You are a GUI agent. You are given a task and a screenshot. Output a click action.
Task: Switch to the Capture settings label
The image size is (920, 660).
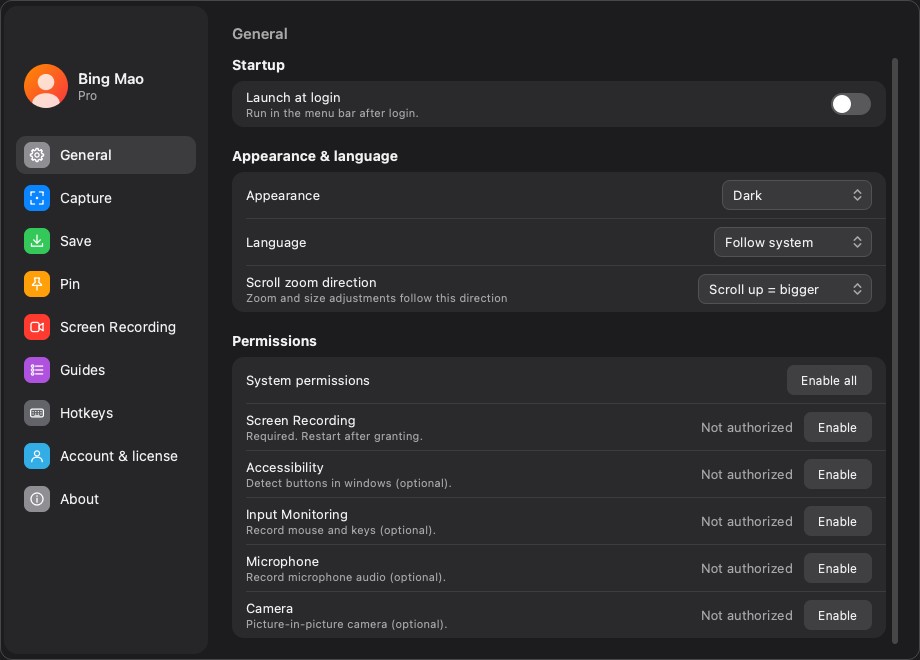(x=86, y=198)
